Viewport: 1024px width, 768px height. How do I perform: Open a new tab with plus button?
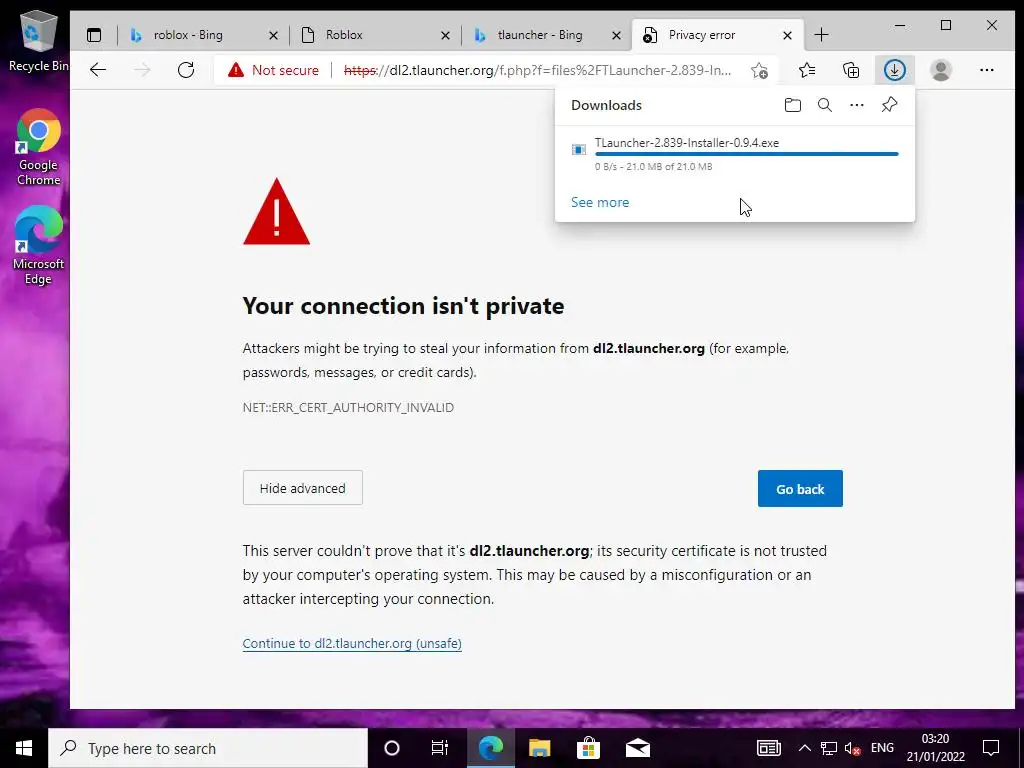pos(822,35)
